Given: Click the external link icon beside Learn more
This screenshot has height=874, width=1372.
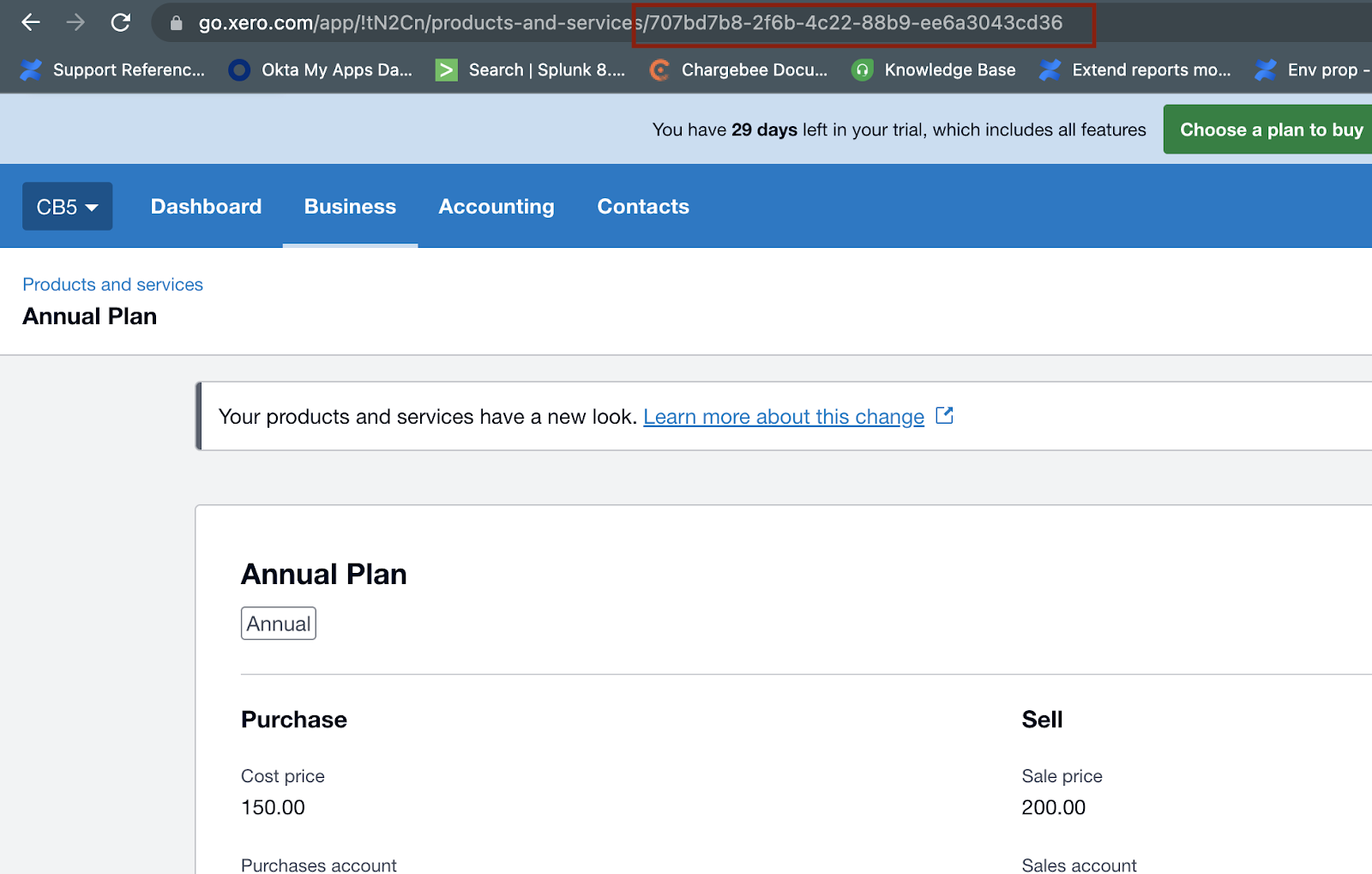Looking at the screenshot, I should coord(944,416).
